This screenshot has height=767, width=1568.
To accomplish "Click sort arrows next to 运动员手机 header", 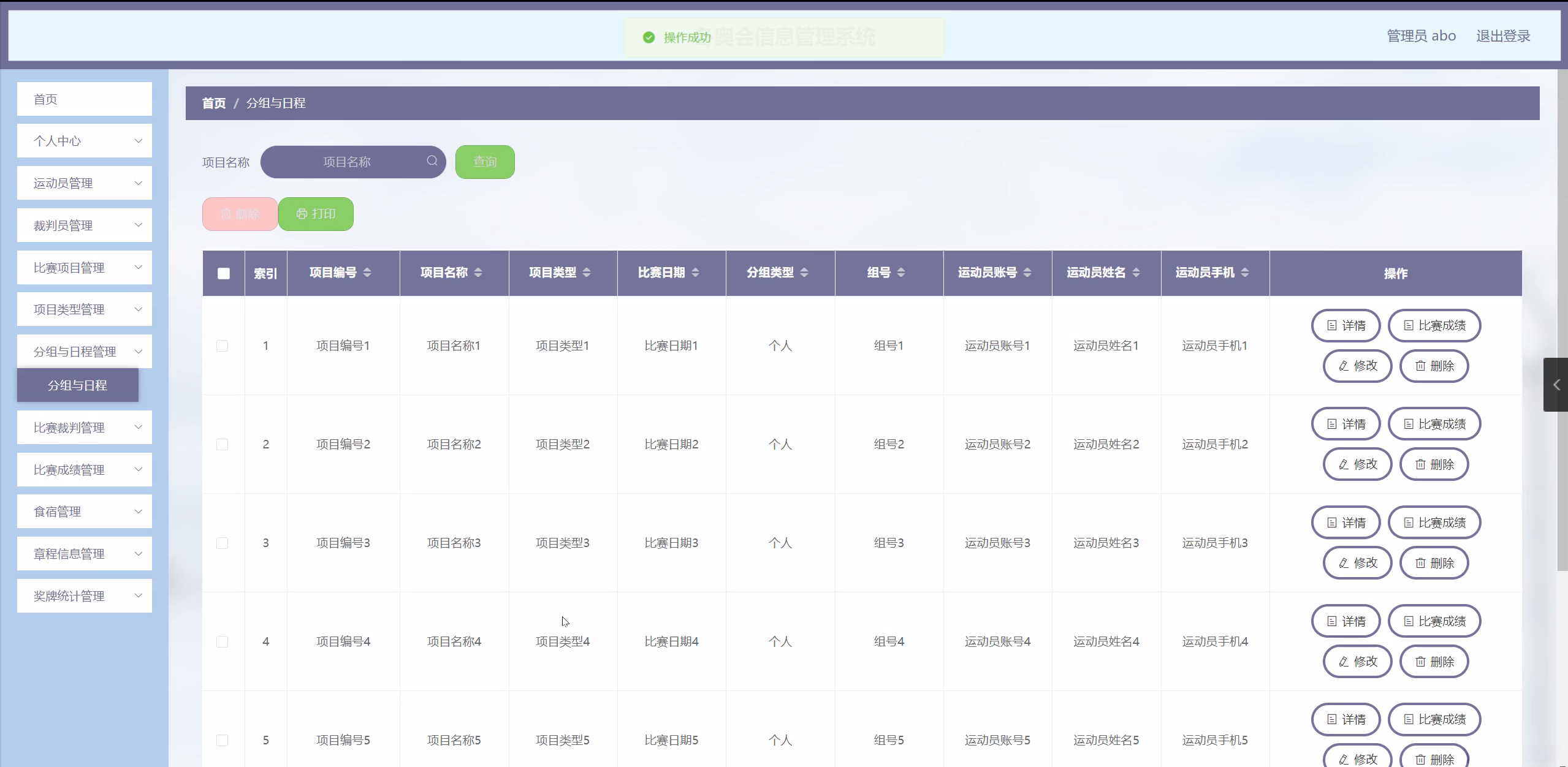I will [1245, 273].
